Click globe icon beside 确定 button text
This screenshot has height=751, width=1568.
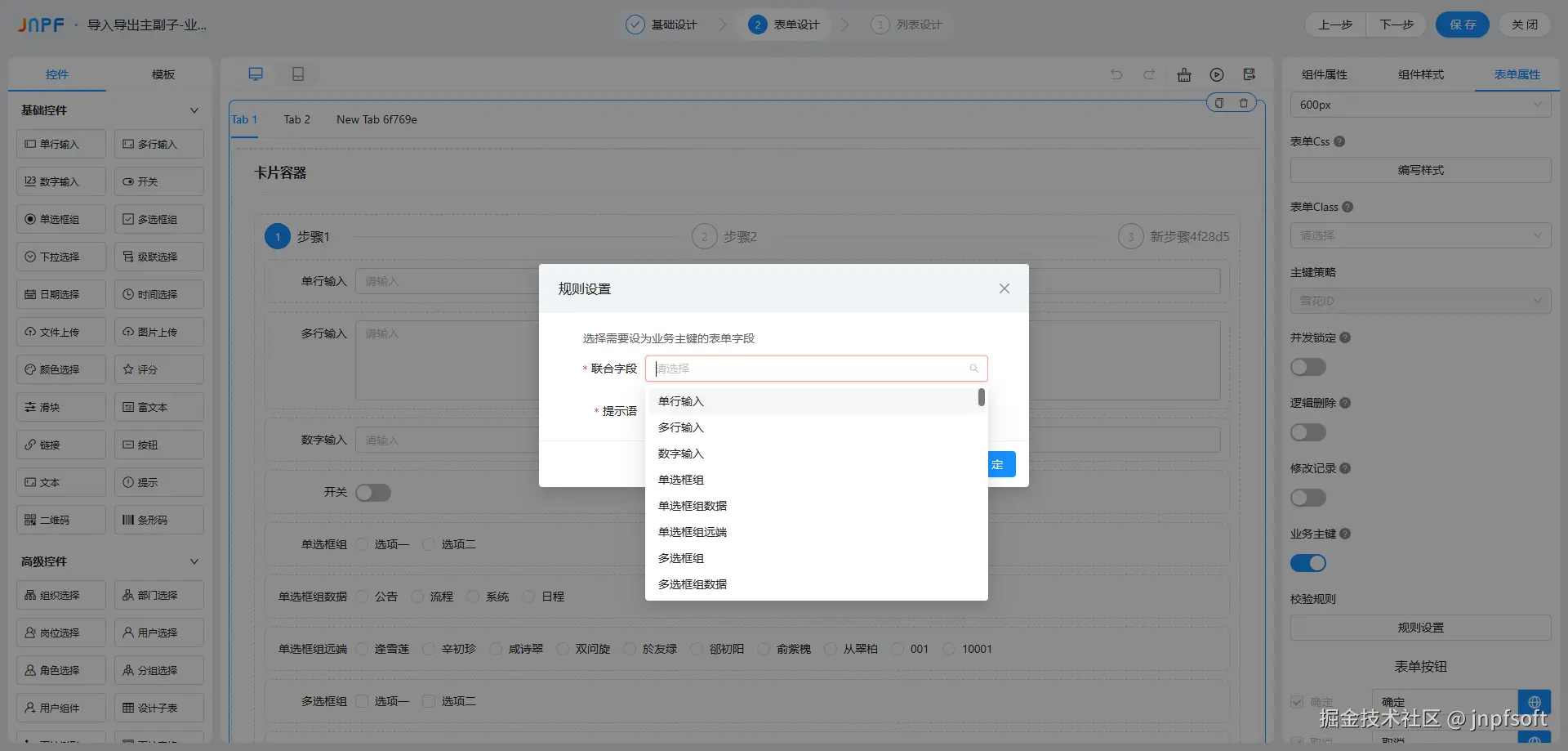click(1535, 702)
